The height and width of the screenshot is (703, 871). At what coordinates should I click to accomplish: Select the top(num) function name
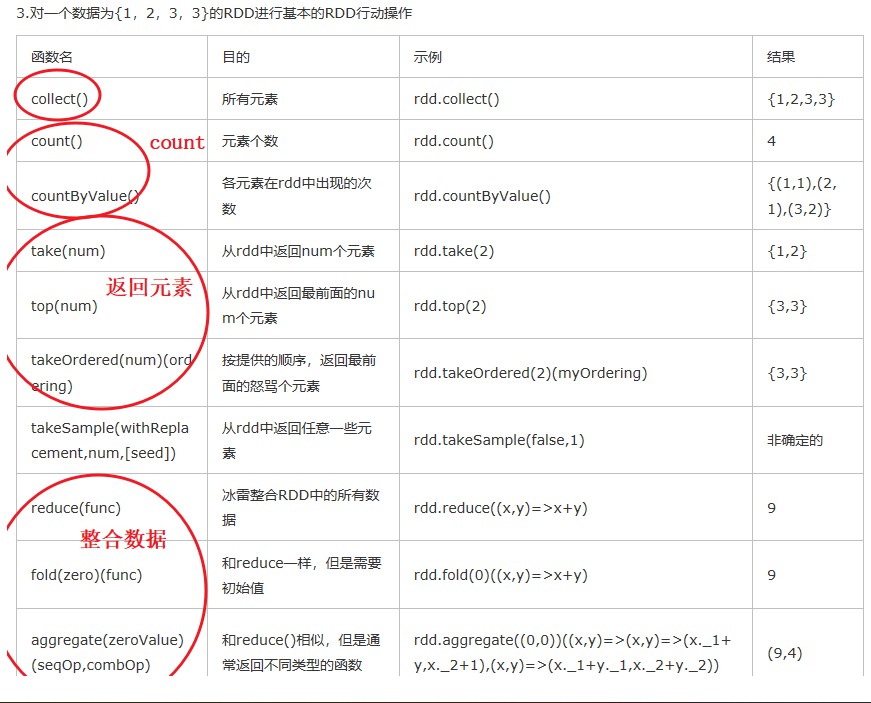(x=64, y=306)
